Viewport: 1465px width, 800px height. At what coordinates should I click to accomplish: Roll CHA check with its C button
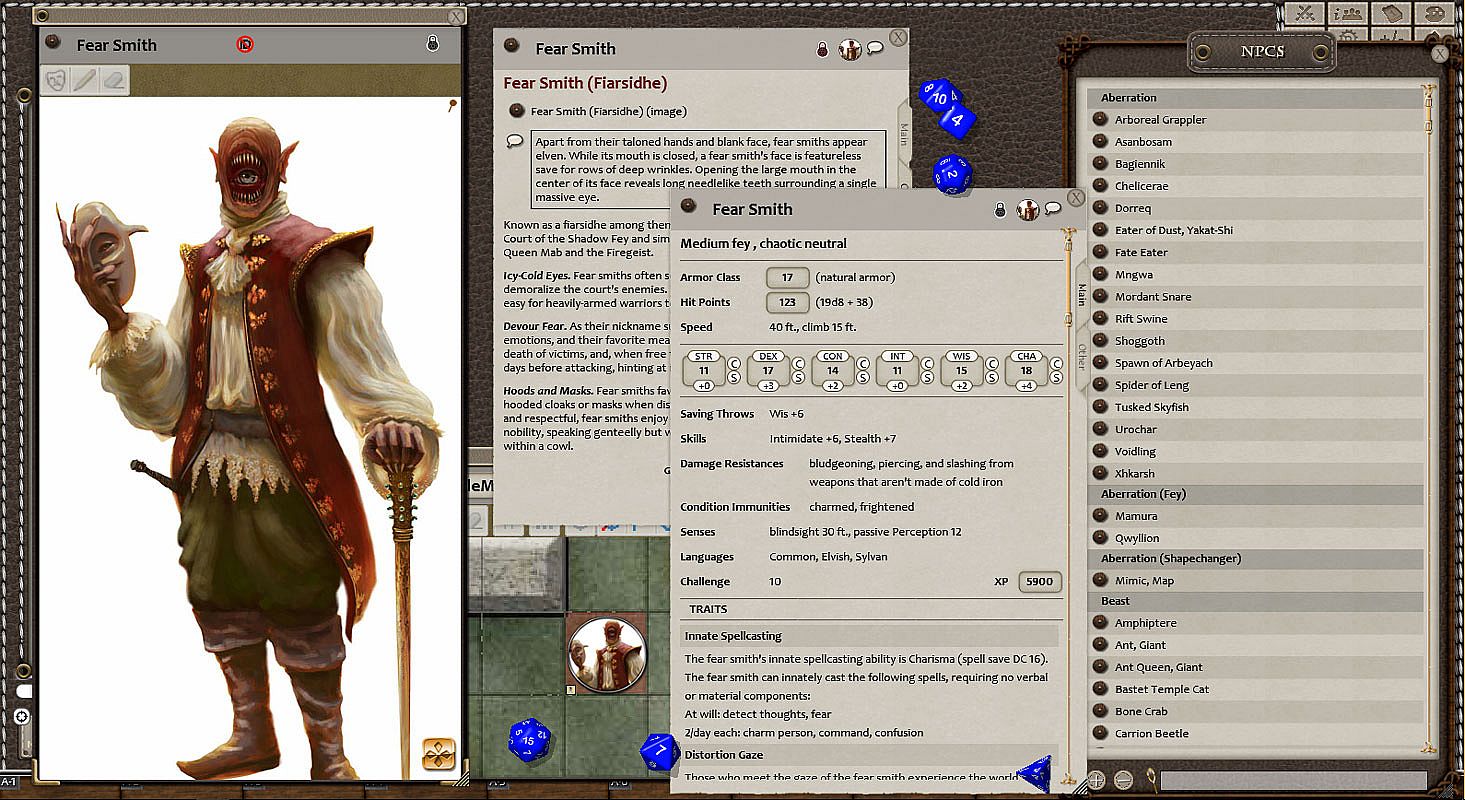1058,364
